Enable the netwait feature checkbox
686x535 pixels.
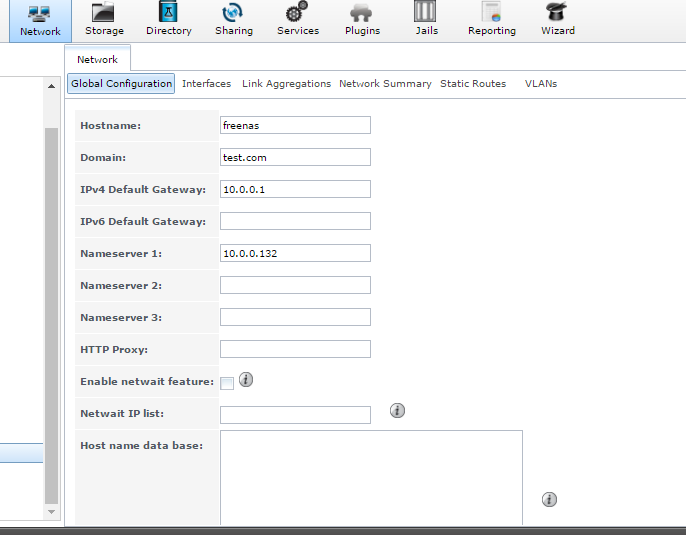click(227, 383)
